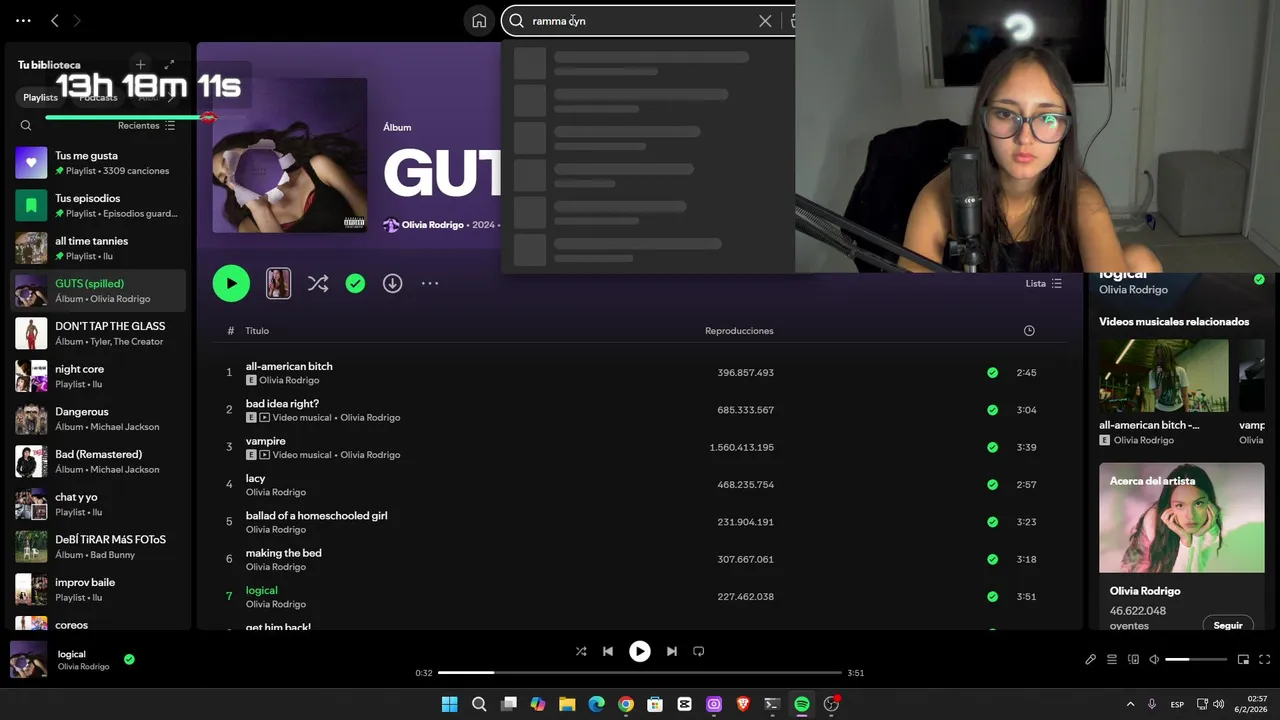
Task: Open the play queue icon
Action: point(1112,659)
